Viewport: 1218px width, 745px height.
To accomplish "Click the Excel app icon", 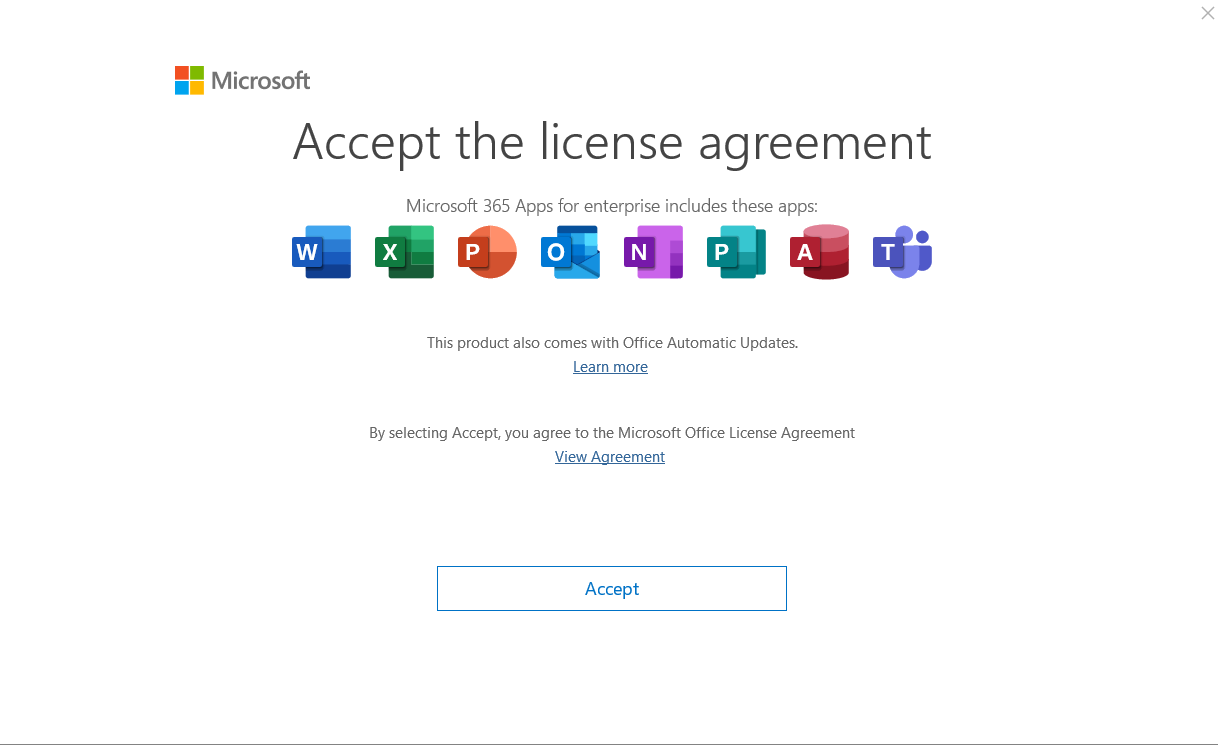I will (x=404, y=252).
